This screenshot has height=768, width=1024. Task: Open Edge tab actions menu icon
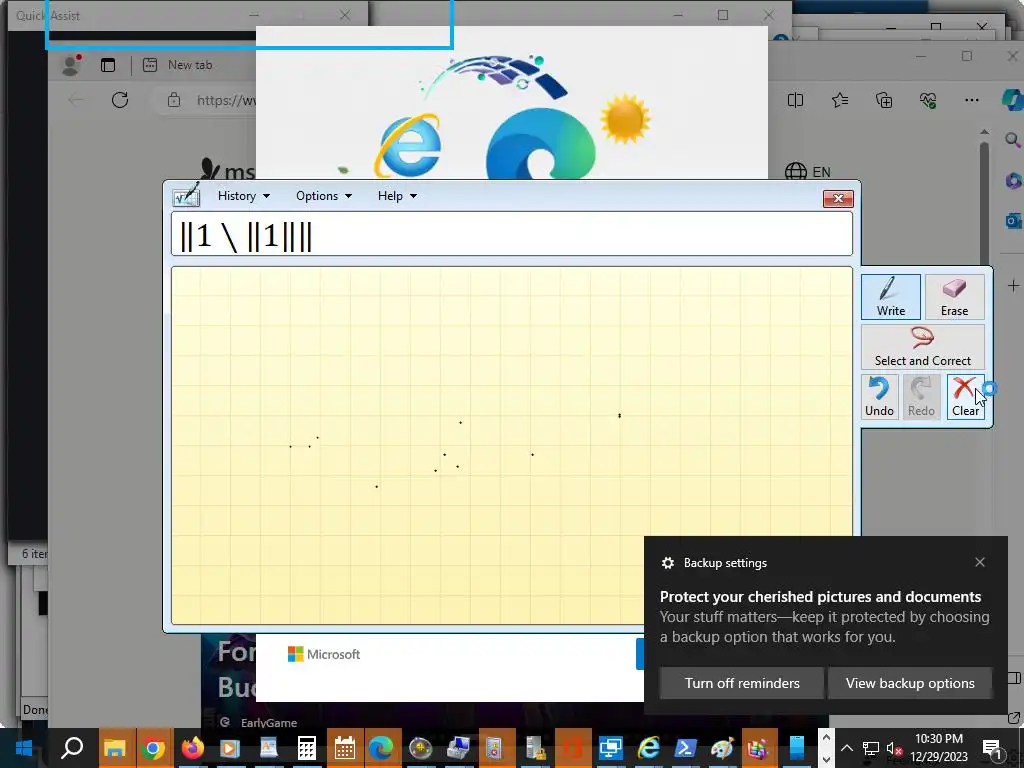(x=108, y=65)
